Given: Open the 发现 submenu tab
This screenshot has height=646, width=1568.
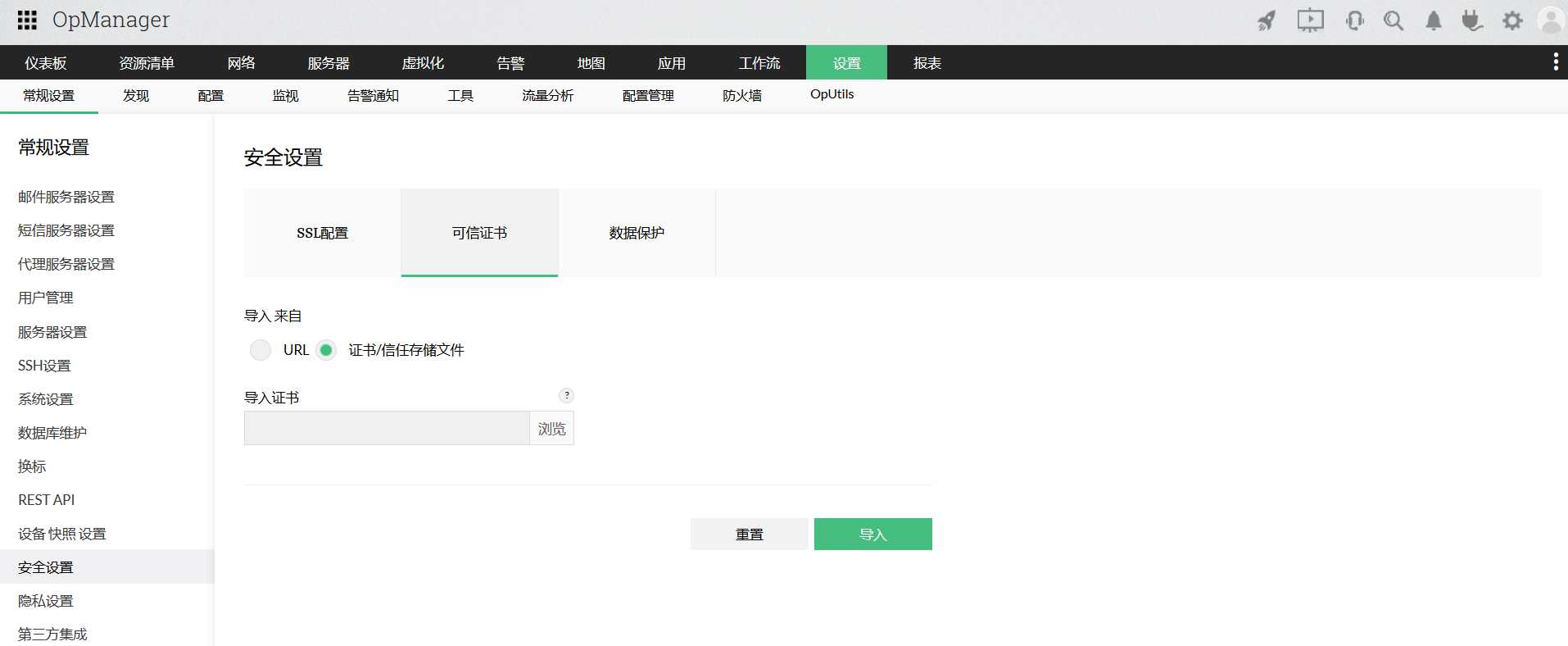Looking at the screenshot, I should pos(136,96).
